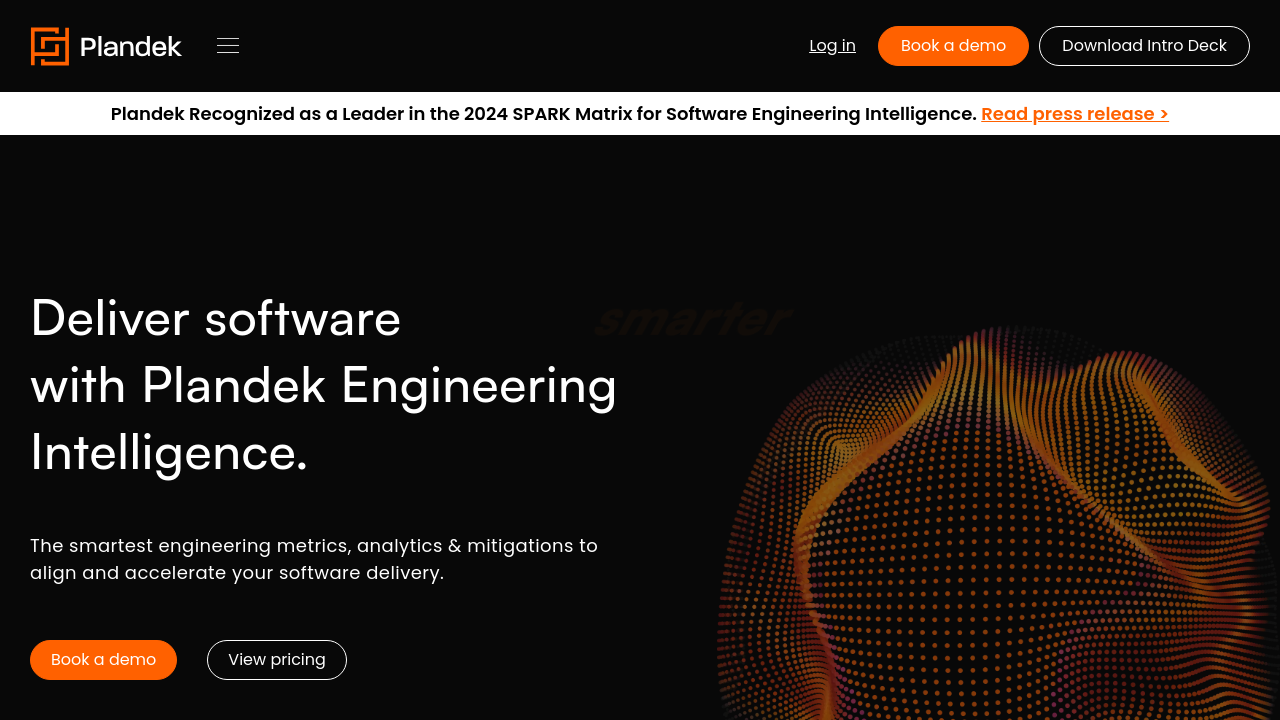Click the arrow after Read press release
Image resolution: width=1280 pixels, height=720 pixels.
pos(1163,114)
